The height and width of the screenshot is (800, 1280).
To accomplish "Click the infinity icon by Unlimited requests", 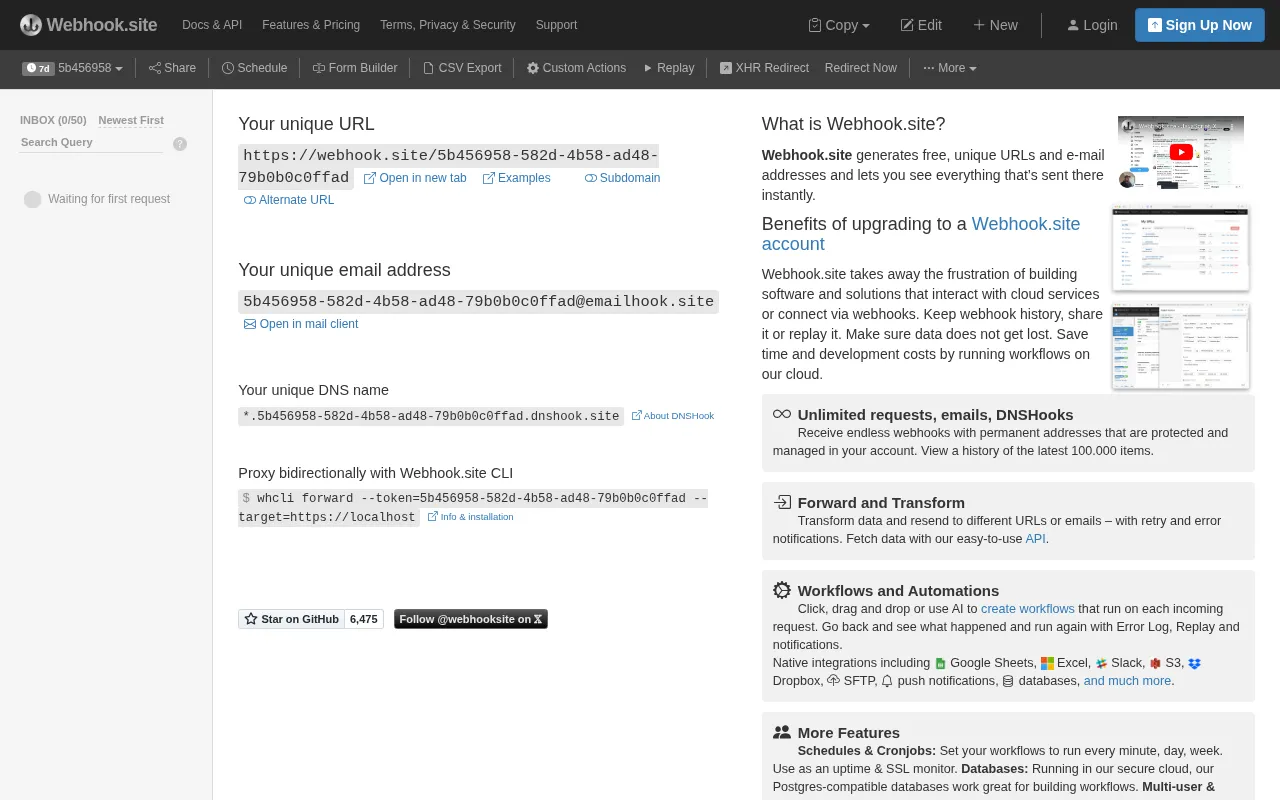I will 782,414.
